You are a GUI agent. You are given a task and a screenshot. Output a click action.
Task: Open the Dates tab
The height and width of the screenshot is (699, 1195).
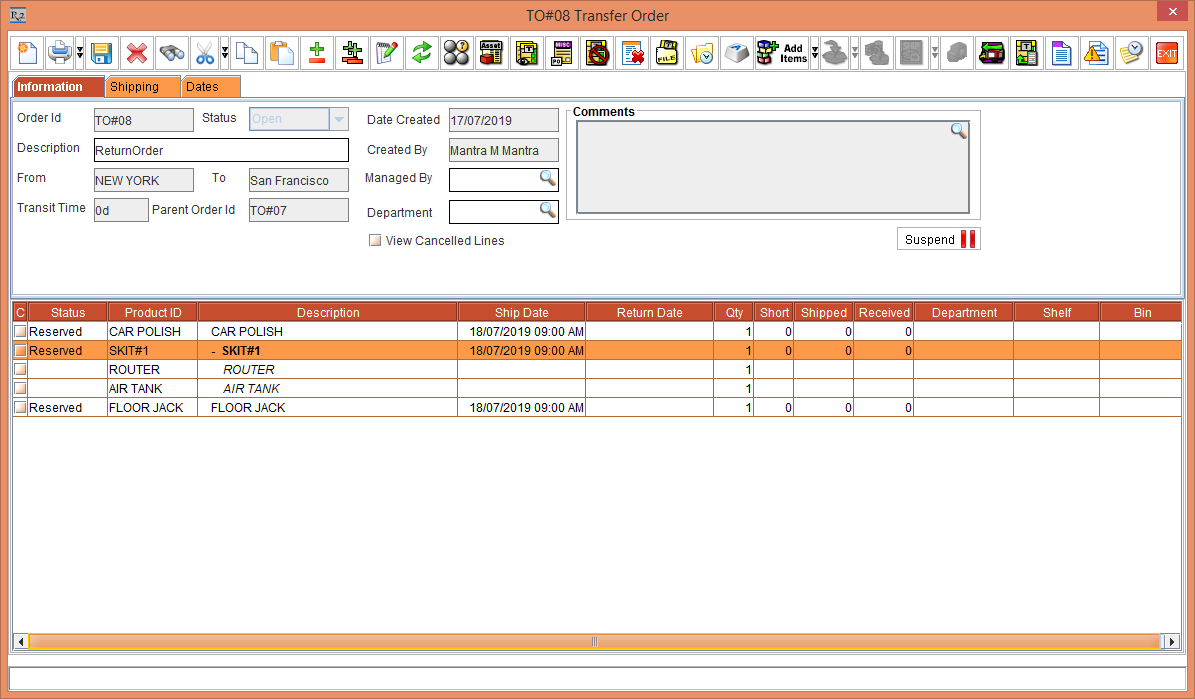[203, 87]
